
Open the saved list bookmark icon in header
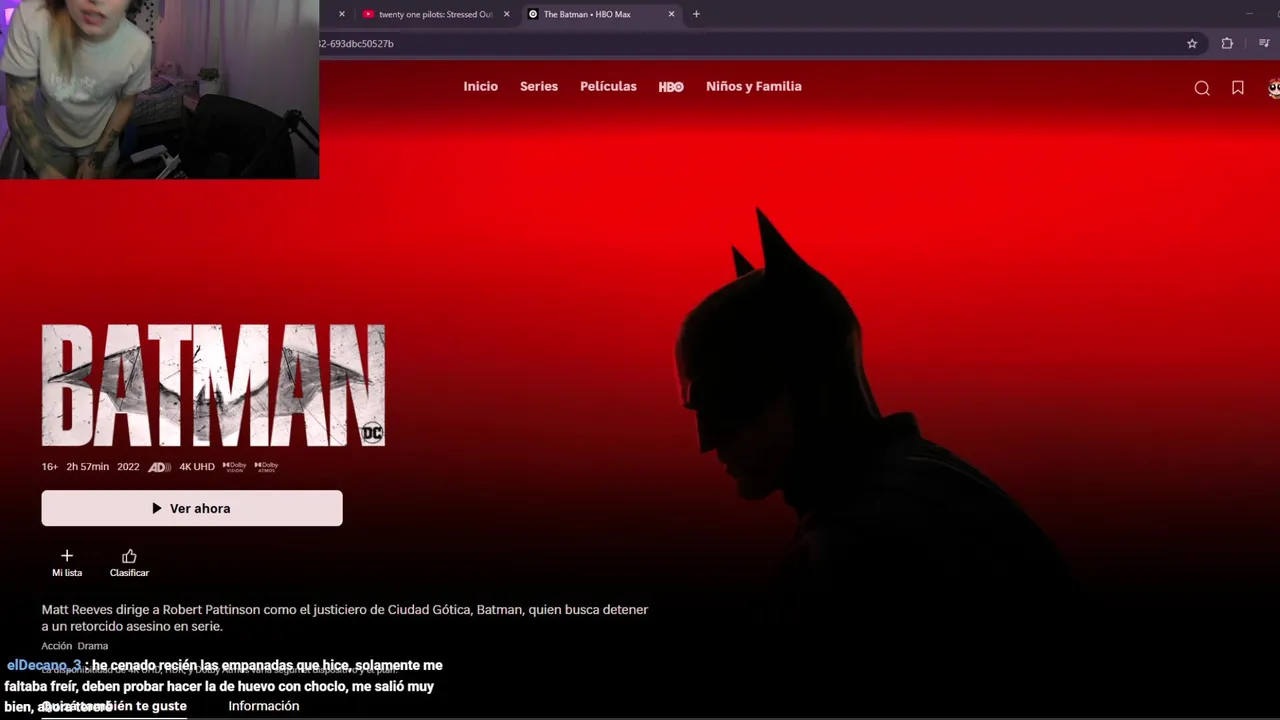point(1238,88)
